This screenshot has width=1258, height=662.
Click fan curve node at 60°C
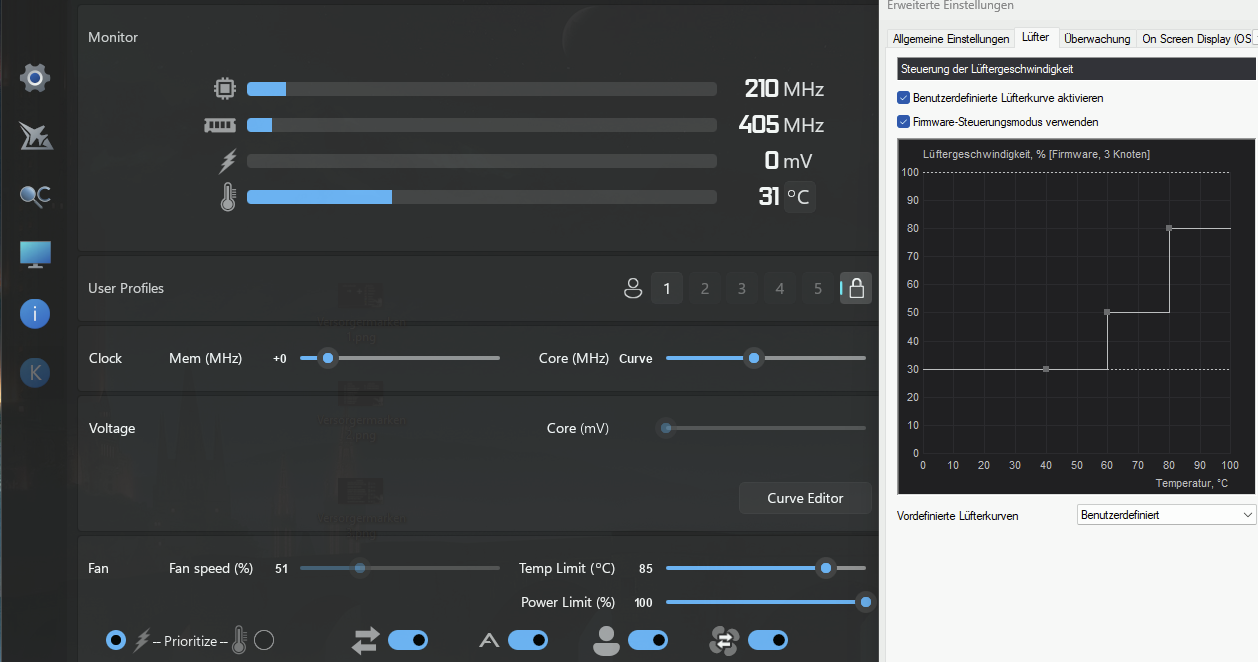tap(1107, 312)
